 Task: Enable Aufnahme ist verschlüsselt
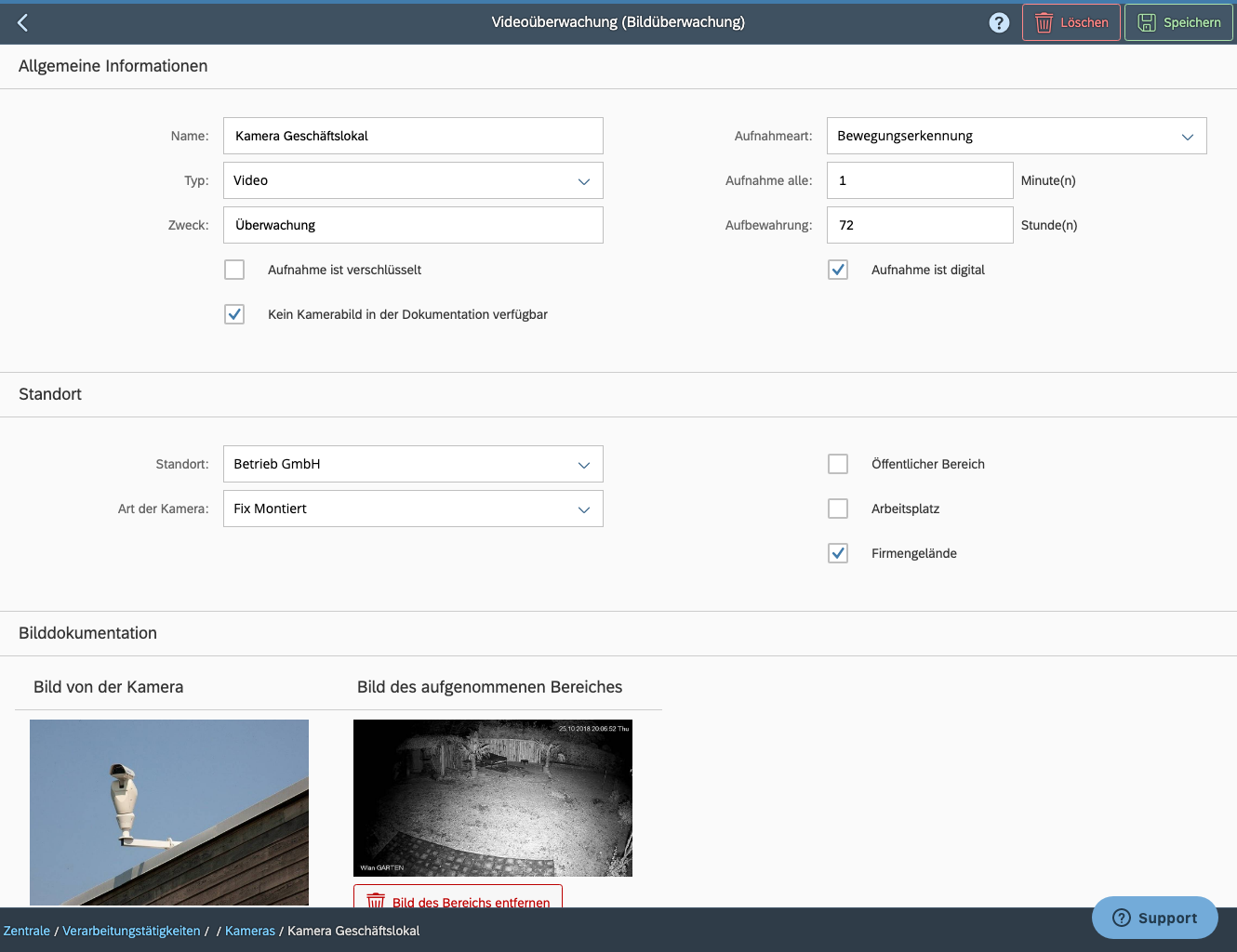coord(234,270)
